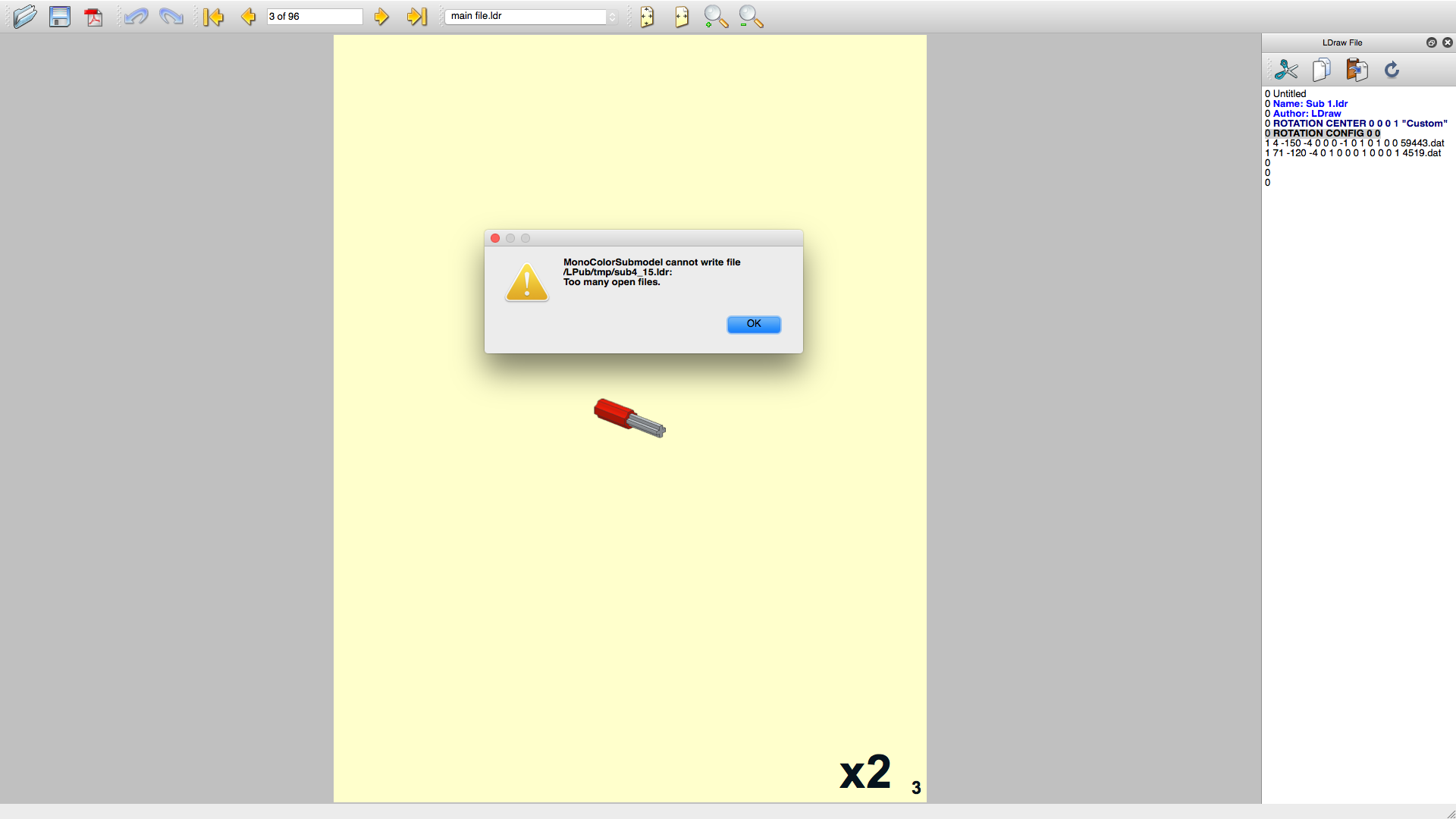
Task: Click the page number field showing 3 of 96
Action: 314,16
